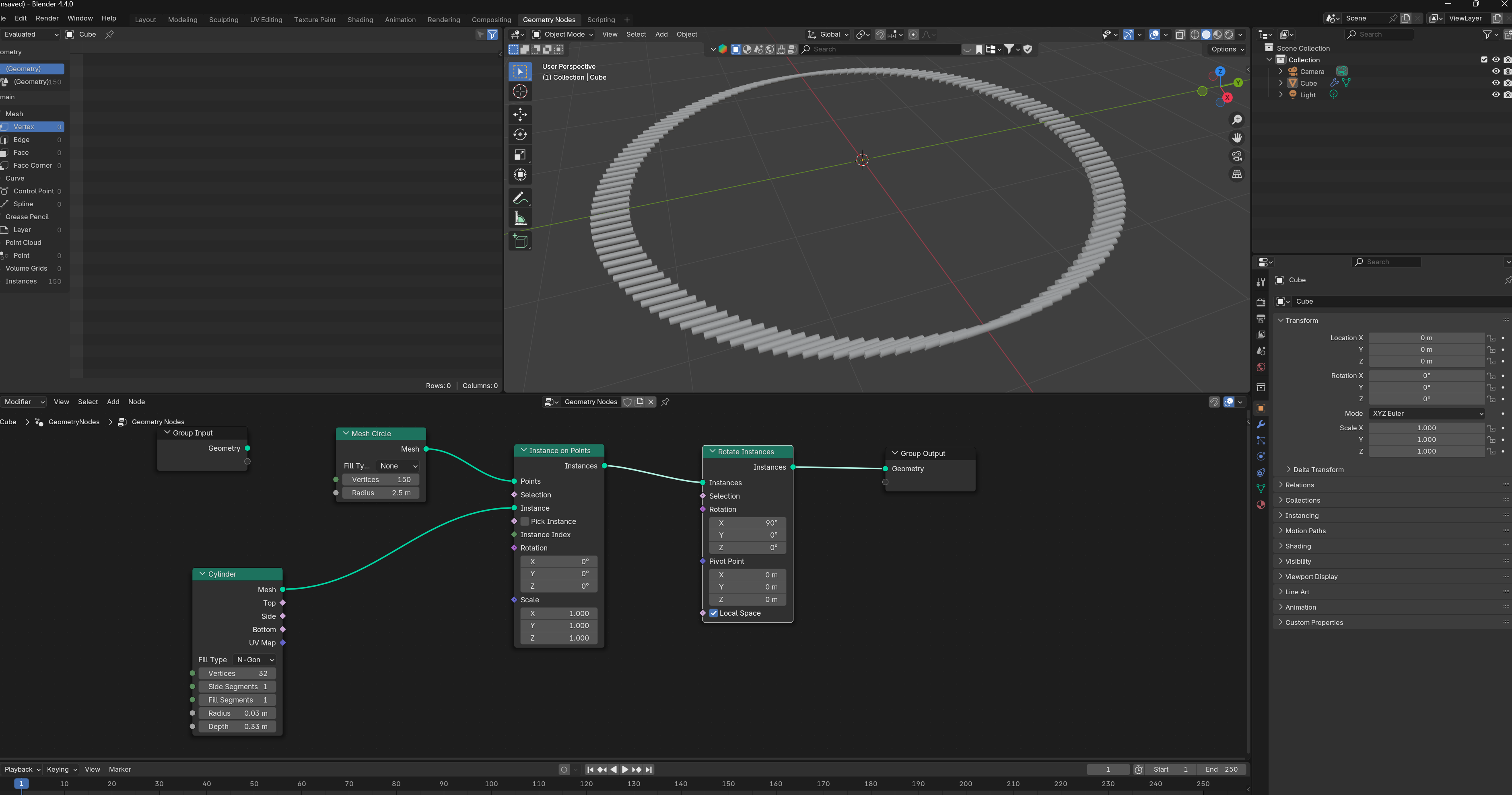Image resolution: width=1512 pixels, height=795 pixels.
Task: Unlink the Geometry Nodes node group
Action: (651, 402)
